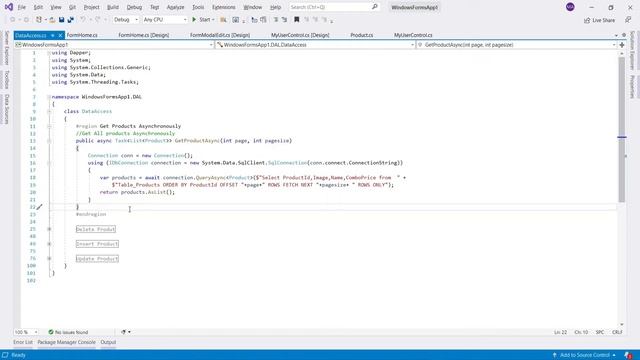Open the Package Manager Console tab
The height and width of the screenshot is (360, 640).
click(67, 342)
